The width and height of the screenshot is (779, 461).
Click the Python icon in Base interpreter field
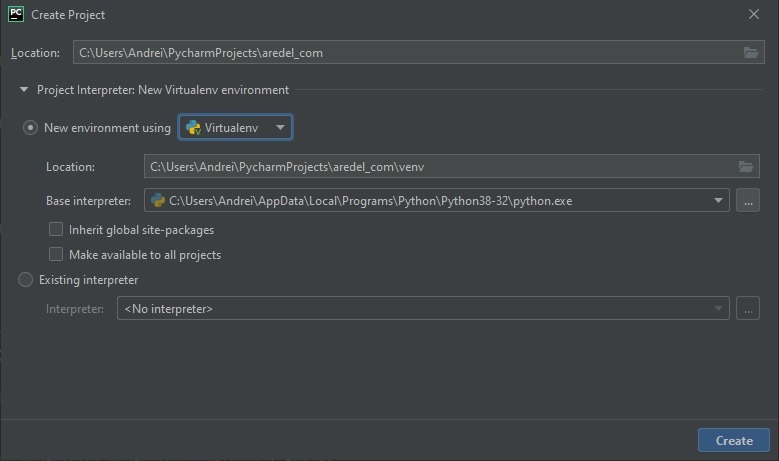tap(158, 200)
